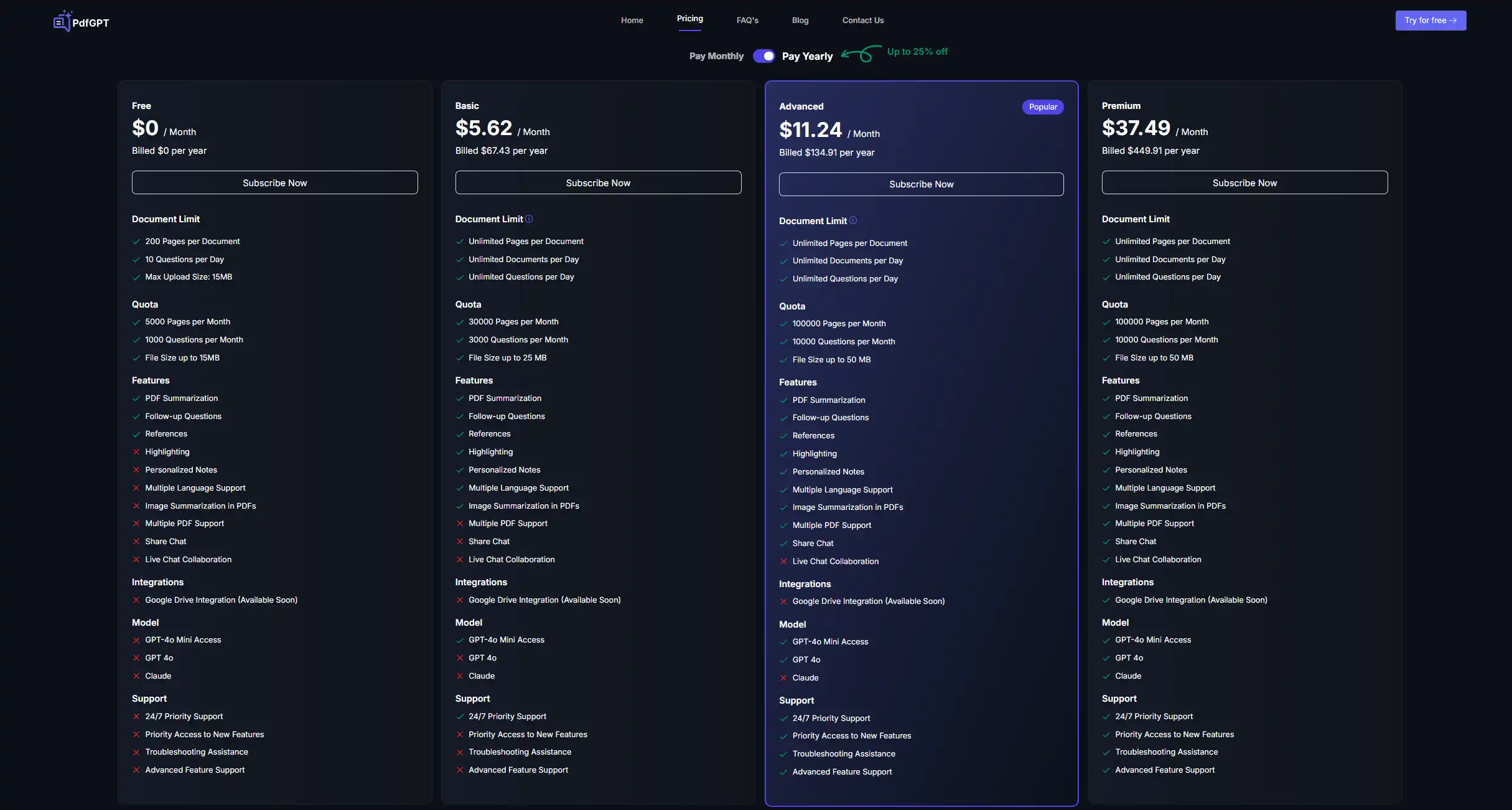
Task: Click Advanced plan $11.24 price
Action: [x=810, y=130]
